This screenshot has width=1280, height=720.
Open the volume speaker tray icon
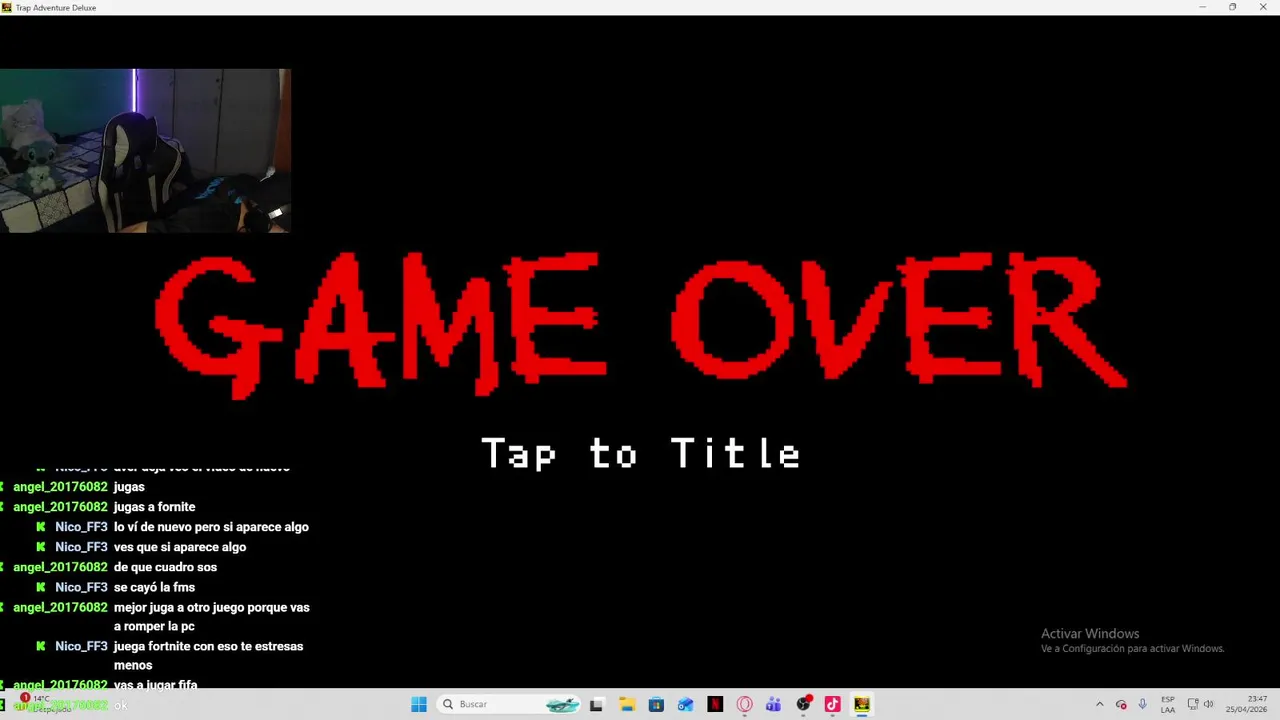1209,704
